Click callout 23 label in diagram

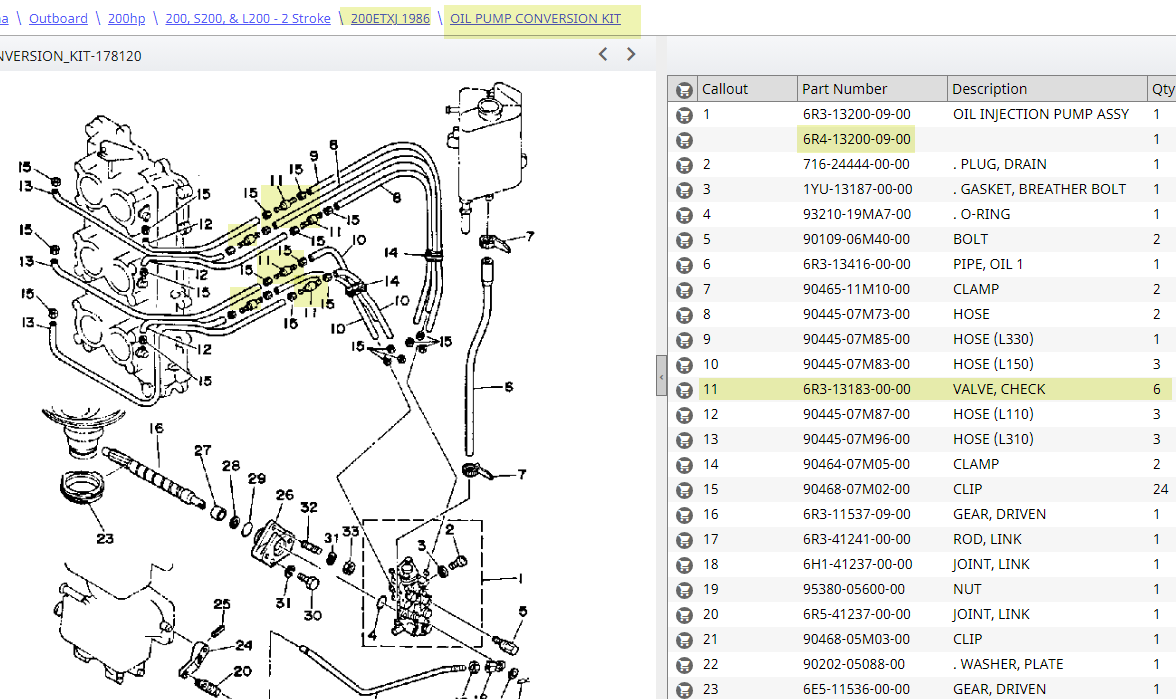105,538
